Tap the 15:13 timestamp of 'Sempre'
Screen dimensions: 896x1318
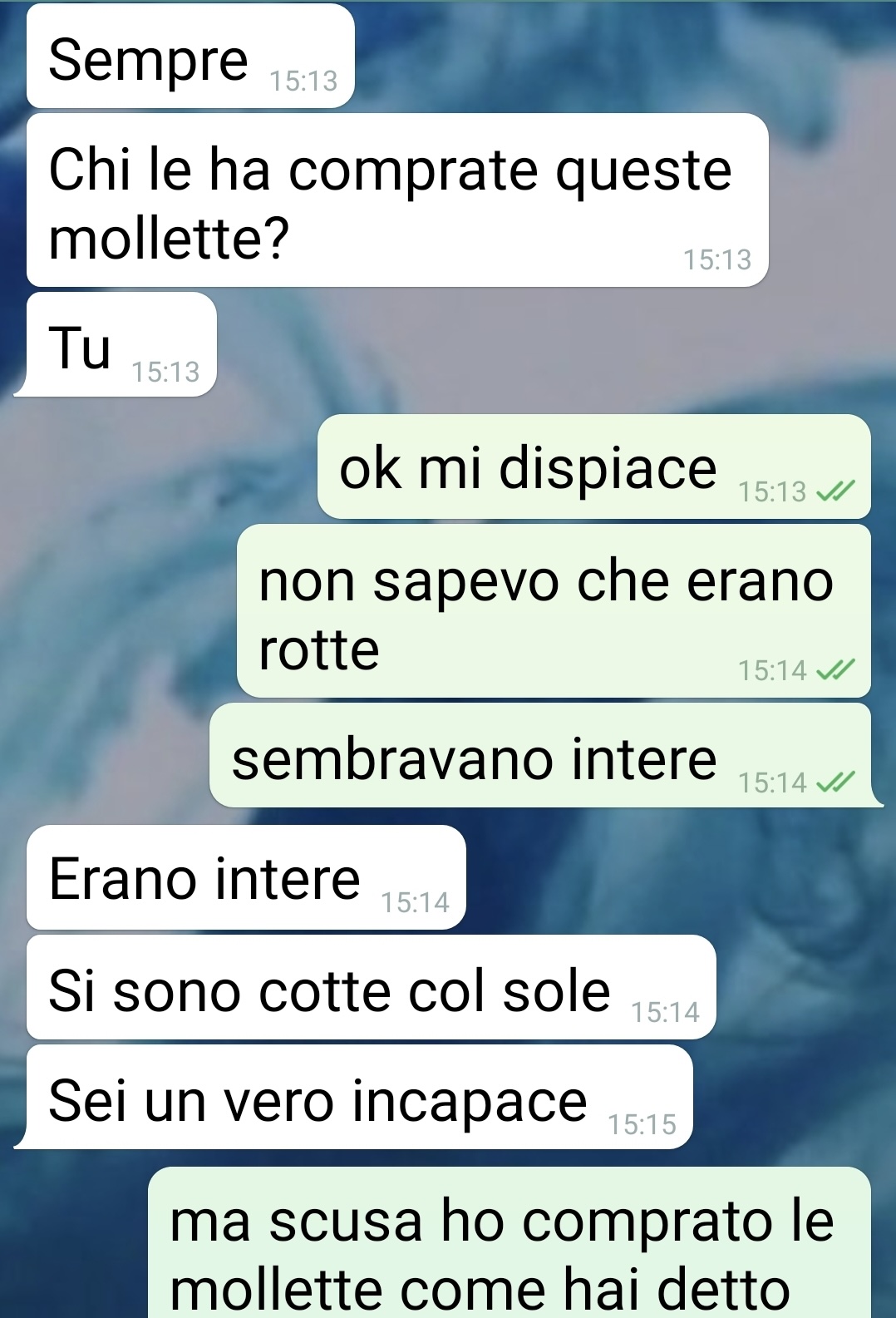tap(303, 81)
